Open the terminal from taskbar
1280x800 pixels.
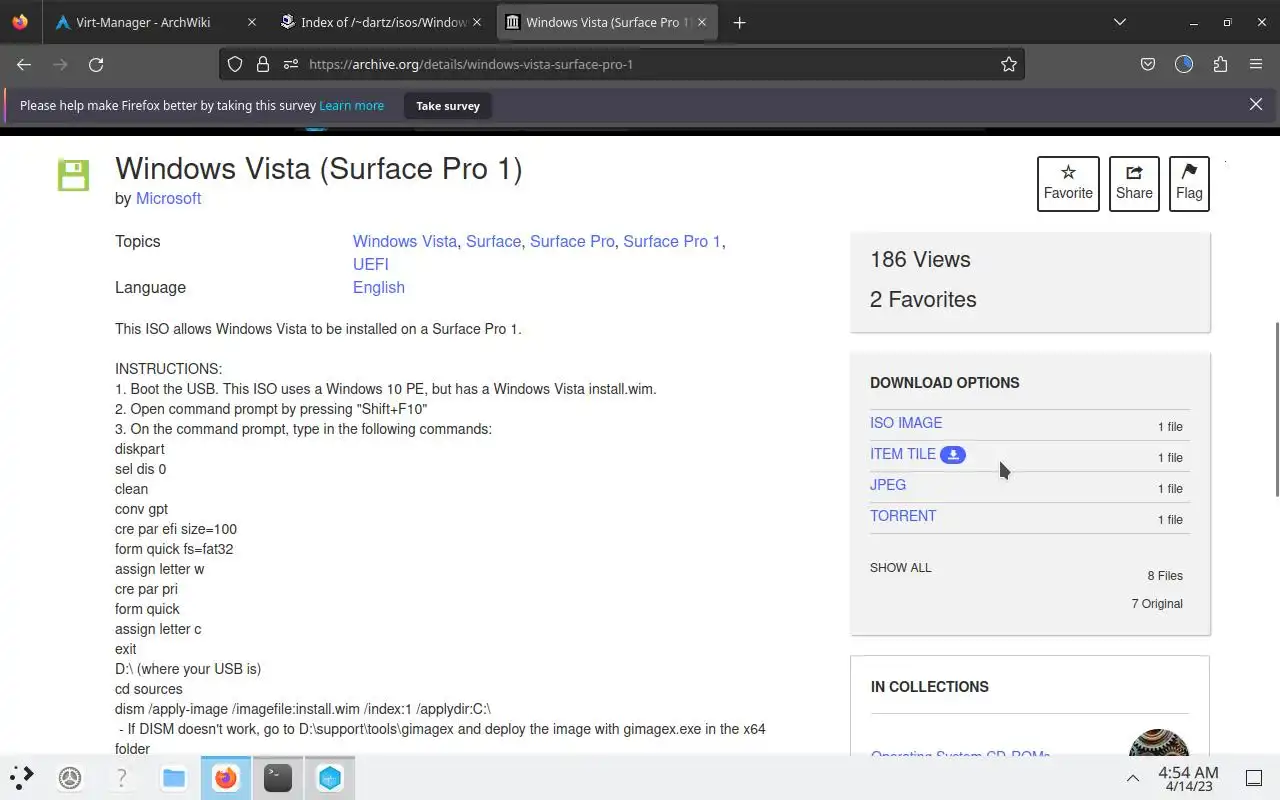click(278, 777)
